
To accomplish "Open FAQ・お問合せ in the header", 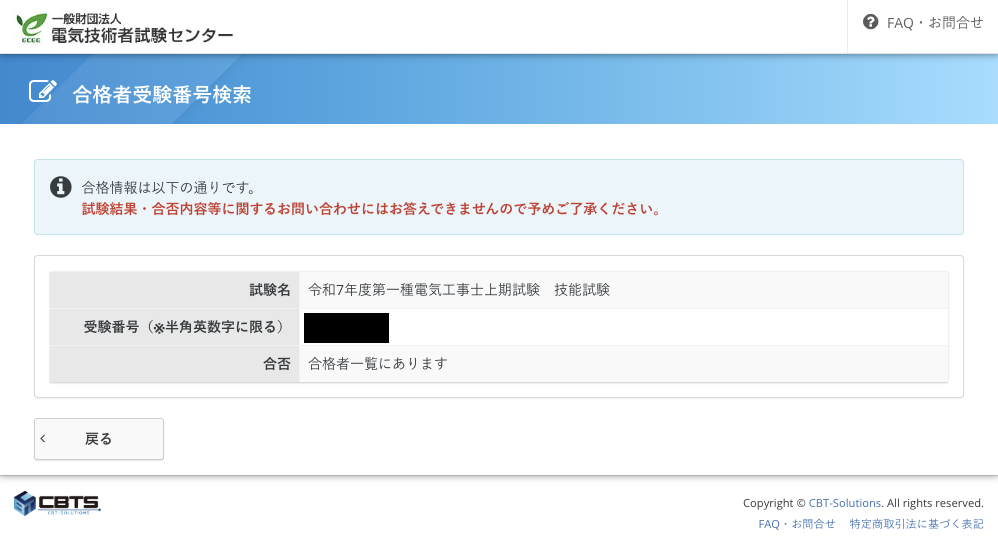I will (934, 22).
